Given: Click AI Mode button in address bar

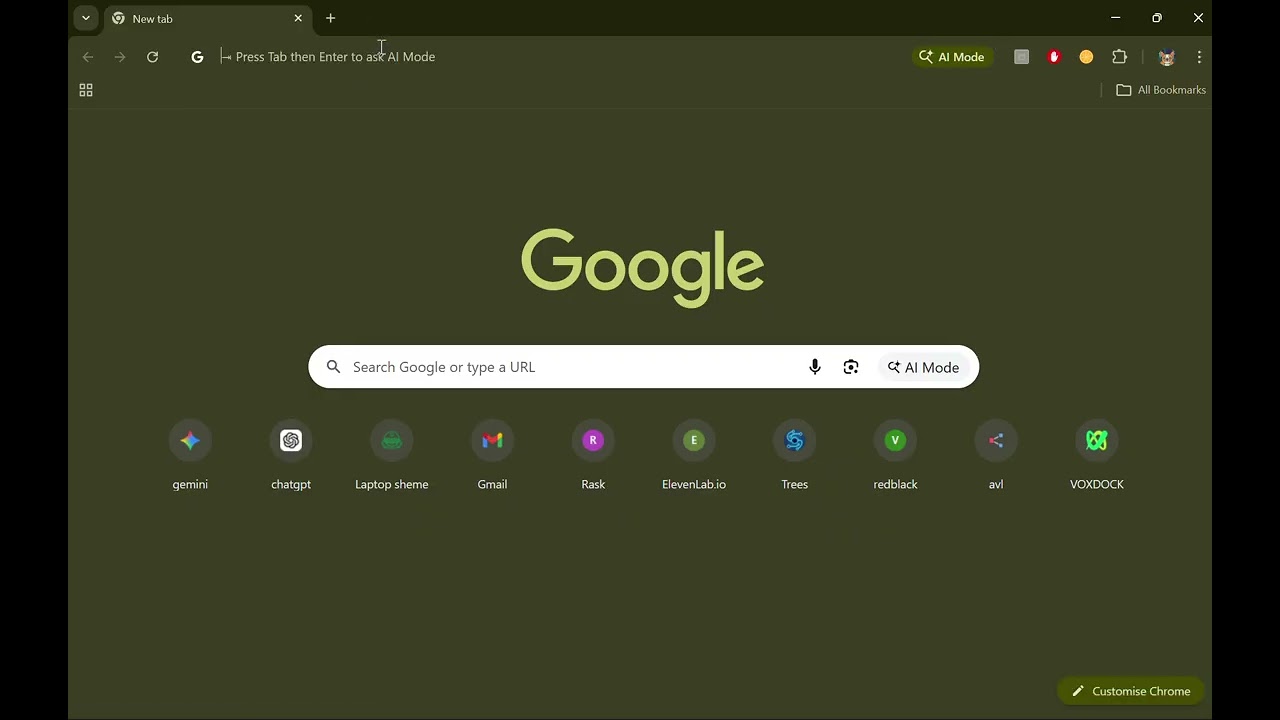Looking at the screenshot, I should [953, 57].
